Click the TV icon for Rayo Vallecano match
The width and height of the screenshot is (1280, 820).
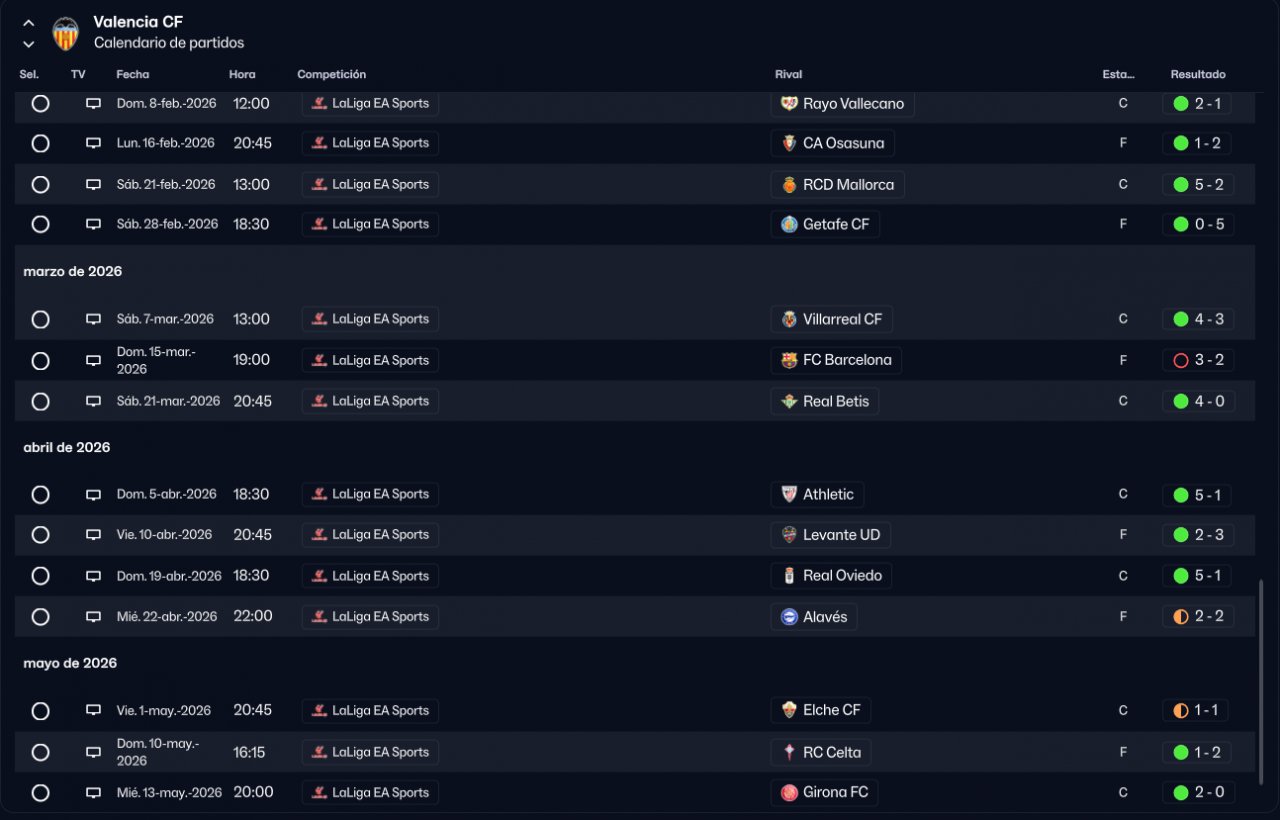(93, 103)
